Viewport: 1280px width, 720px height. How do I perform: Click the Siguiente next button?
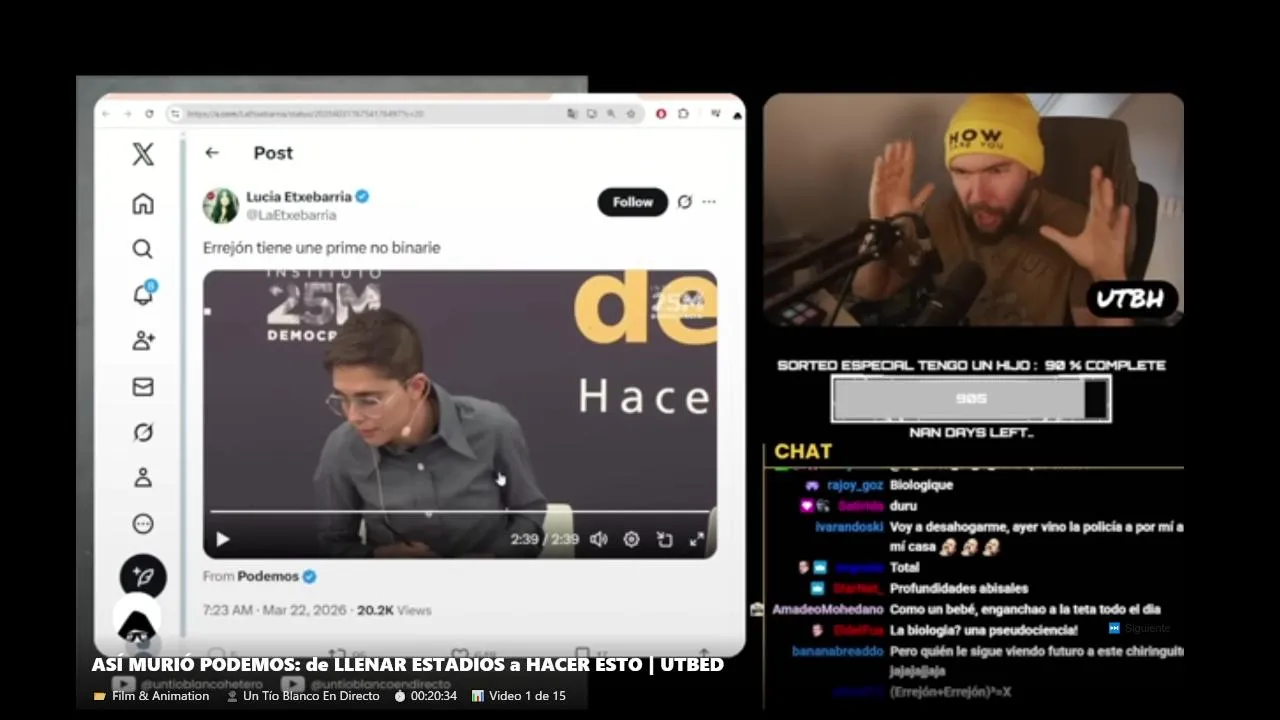click(x=1139, y=629)
